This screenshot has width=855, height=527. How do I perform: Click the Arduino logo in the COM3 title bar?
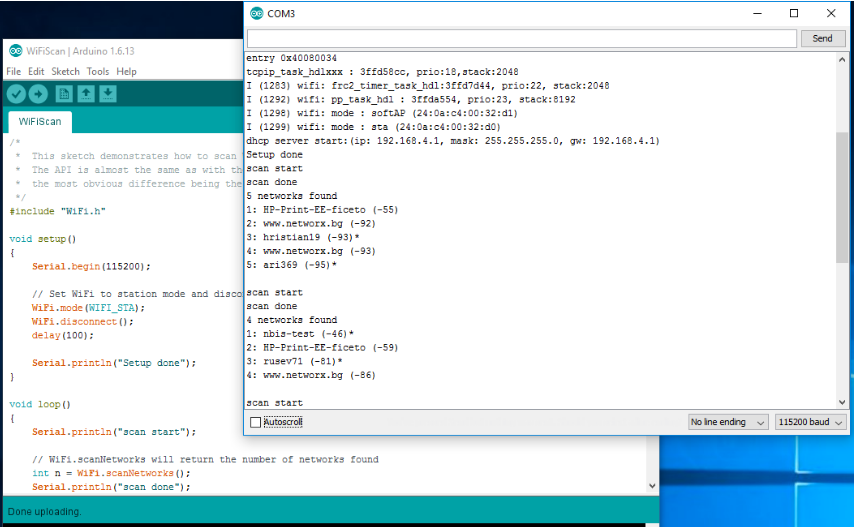point(256,14)
